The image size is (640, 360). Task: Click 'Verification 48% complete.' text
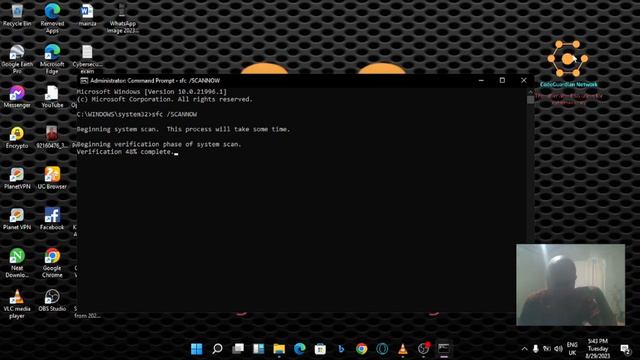(x=125, y=152)
